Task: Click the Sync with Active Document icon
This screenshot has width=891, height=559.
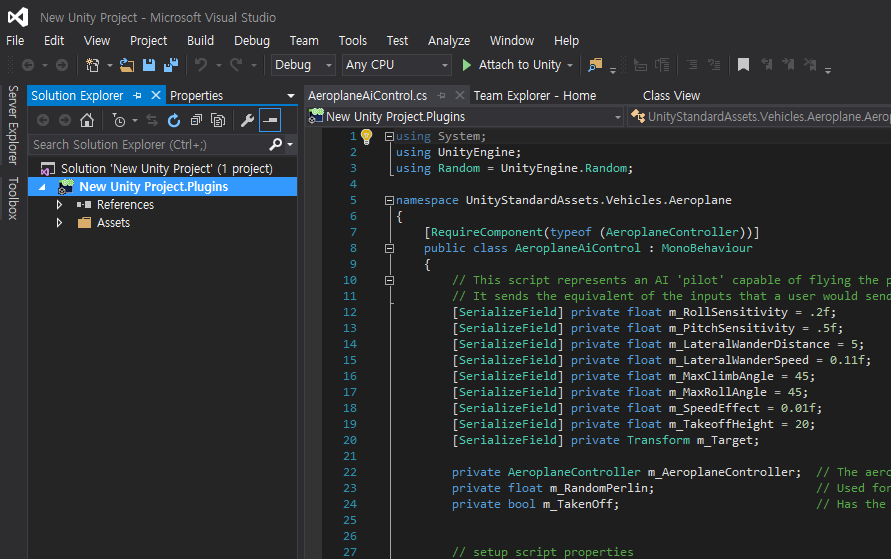Action: pyautogui.click(x=152, y=120)
